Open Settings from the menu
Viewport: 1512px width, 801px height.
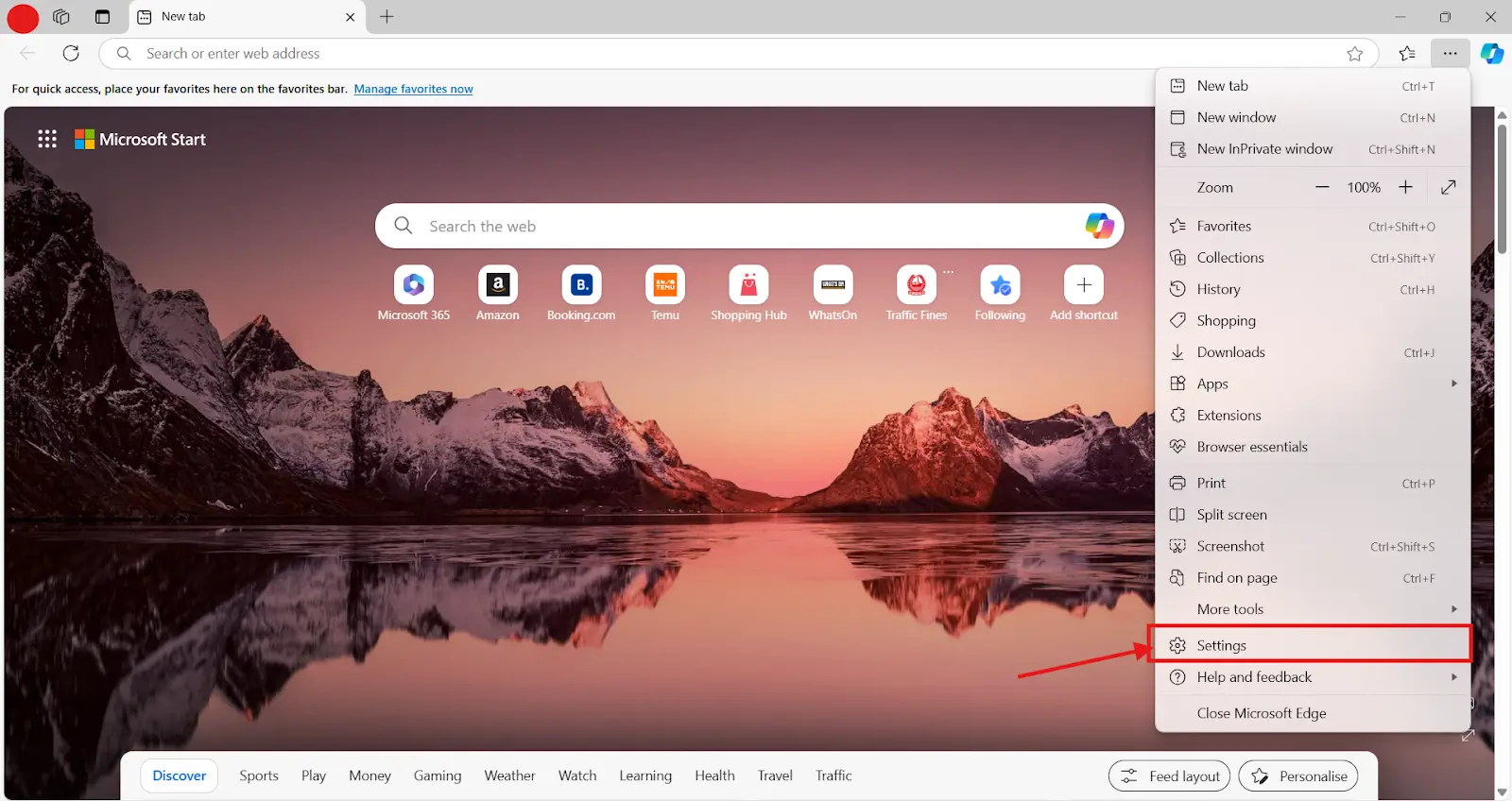(1222, 646)
